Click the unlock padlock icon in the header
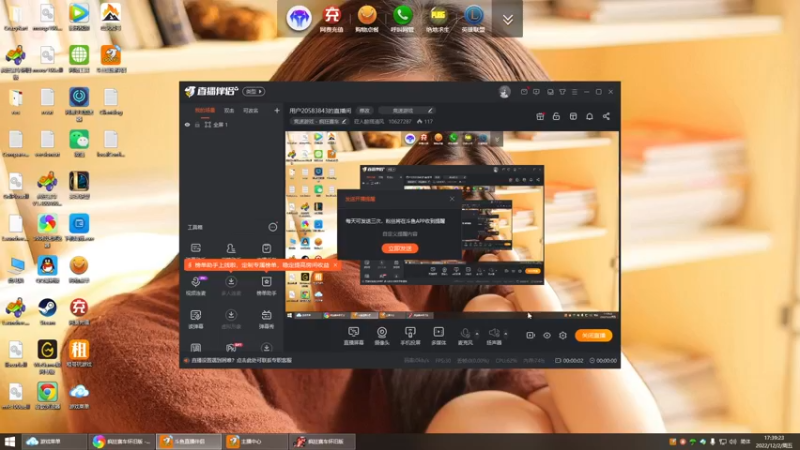The image size is (800, 450). pyautogui.click(x=556, y=116)
